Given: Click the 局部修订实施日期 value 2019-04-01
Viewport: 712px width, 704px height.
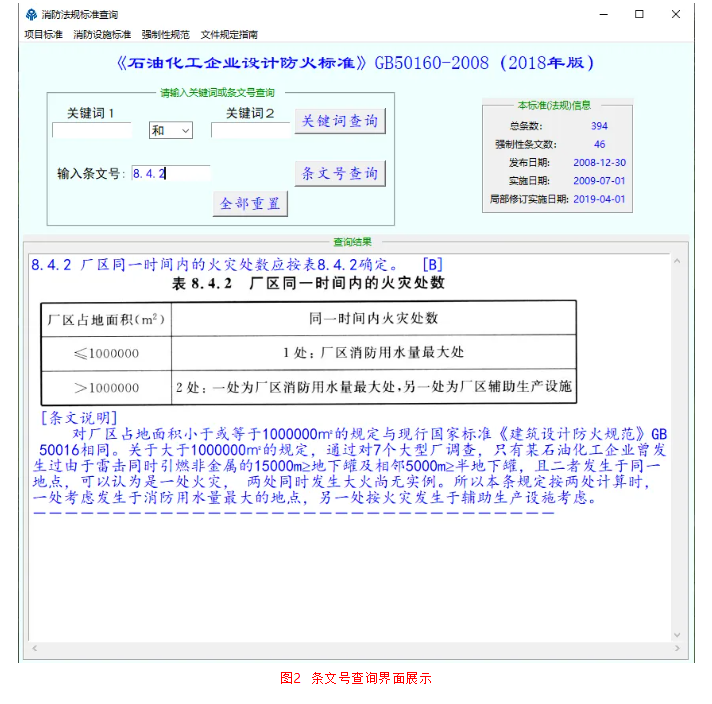Looking at the screenshot, I should [x=599, y=199].
